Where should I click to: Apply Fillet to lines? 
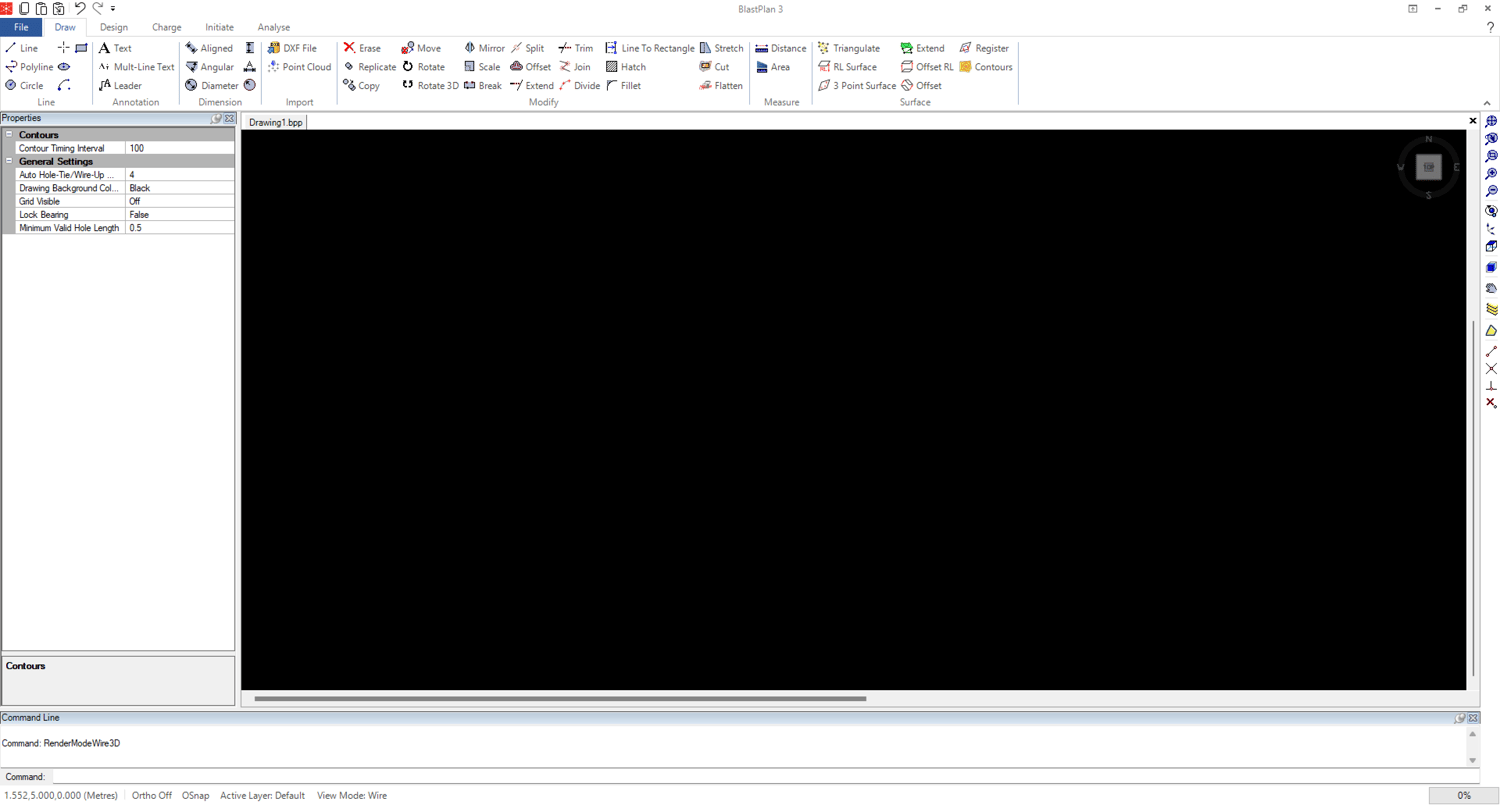coord(623,86)
